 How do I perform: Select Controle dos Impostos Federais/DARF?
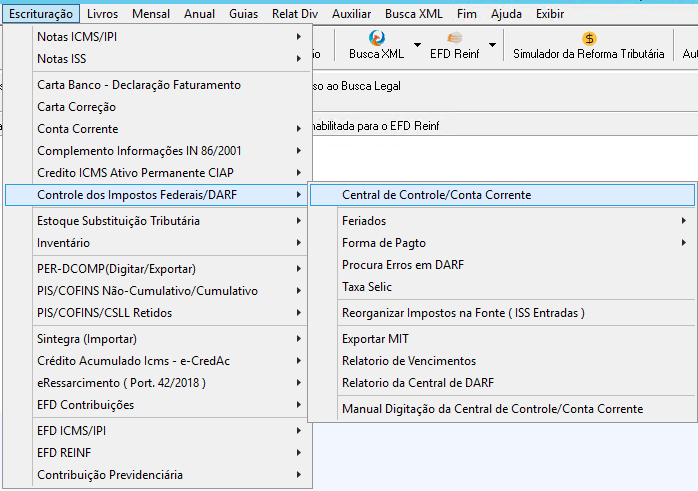click(x=157, y=195)
